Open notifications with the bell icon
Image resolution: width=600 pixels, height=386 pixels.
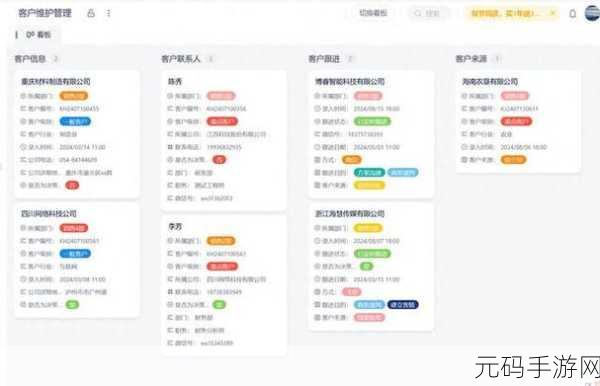coord(572,14)
